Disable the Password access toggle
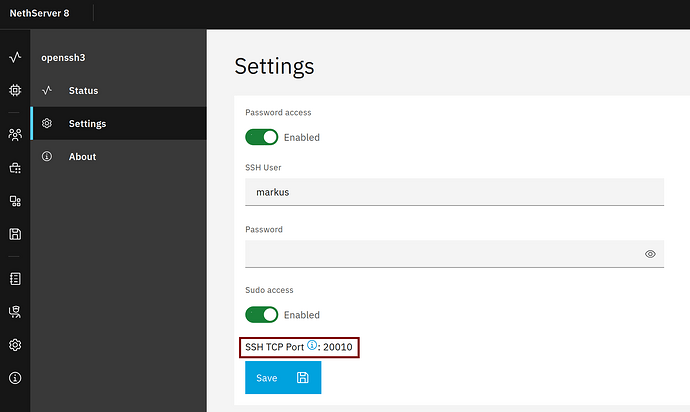This screenshot has height=412, width=690. [x=262, y=136]
